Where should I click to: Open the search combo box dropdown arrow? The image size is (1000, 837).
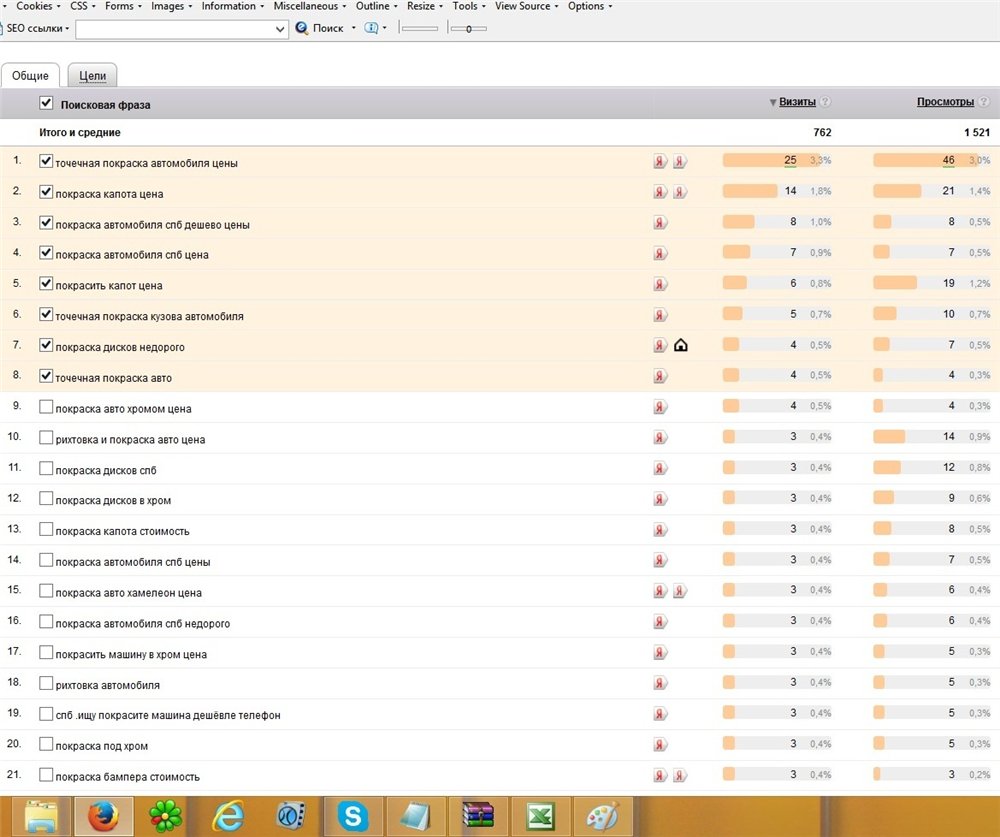pos(280,29)
